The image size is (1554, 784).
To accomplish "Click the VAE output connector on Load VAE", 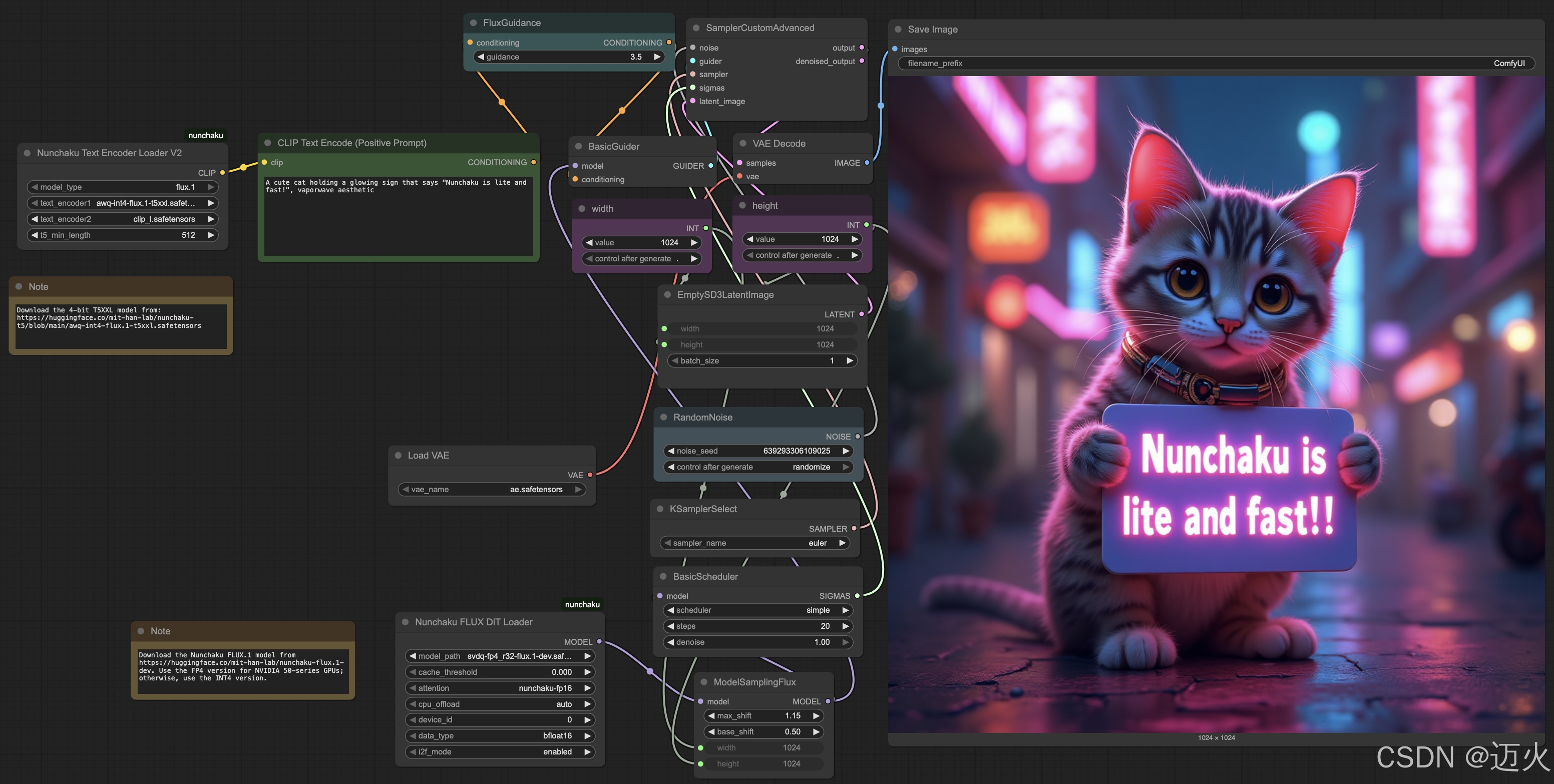I will coord(590,475).
